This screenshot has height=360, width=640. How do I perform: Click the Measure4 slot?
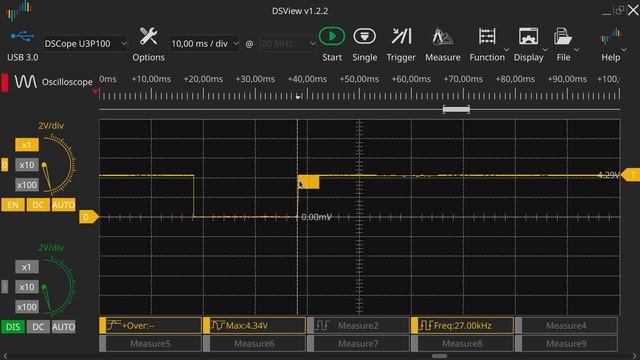click(566, 325)
